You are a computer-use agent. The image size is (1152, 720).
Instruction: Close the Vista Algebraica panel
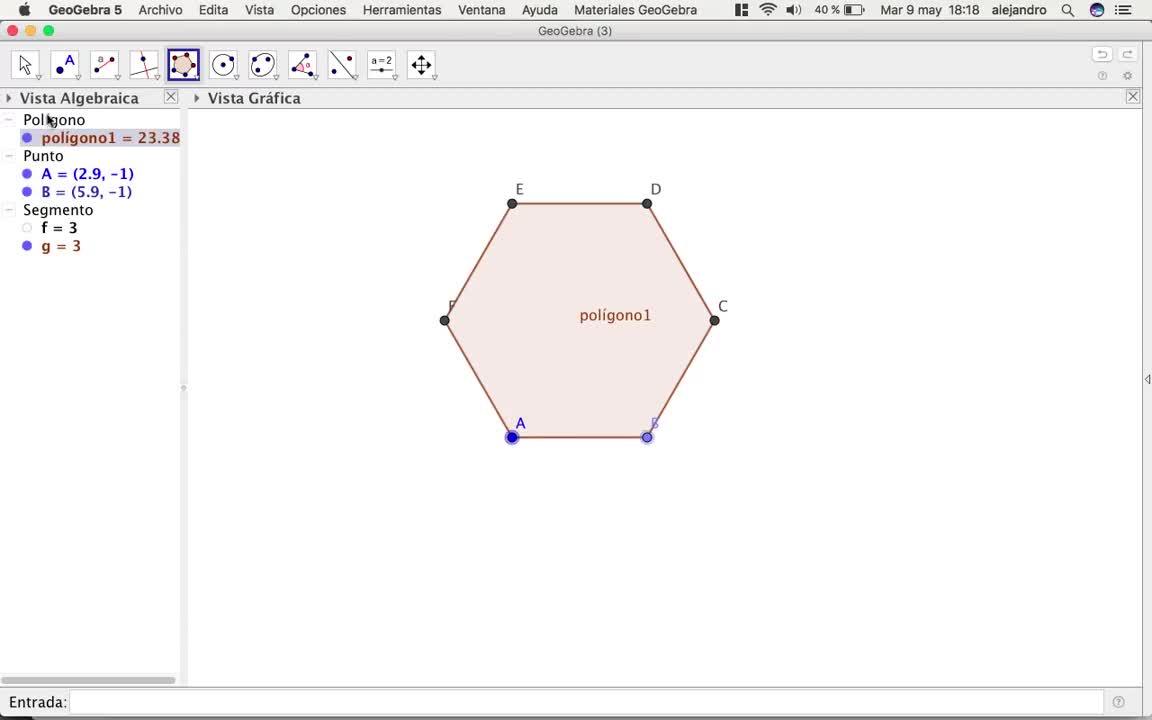[170, 96]
